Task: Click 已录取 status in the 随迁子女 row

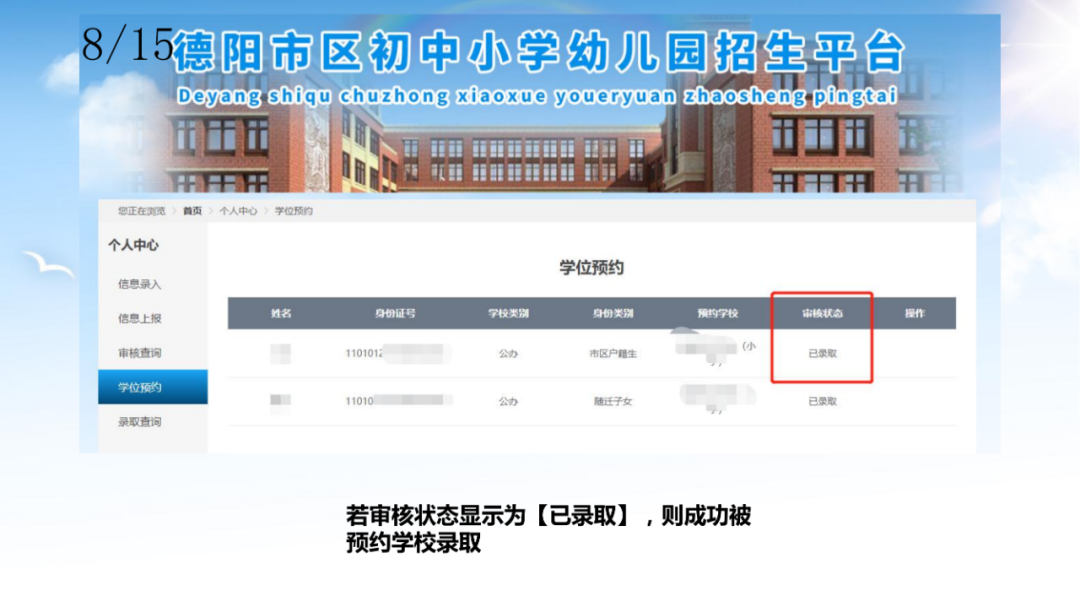Action: pos(822,401)
